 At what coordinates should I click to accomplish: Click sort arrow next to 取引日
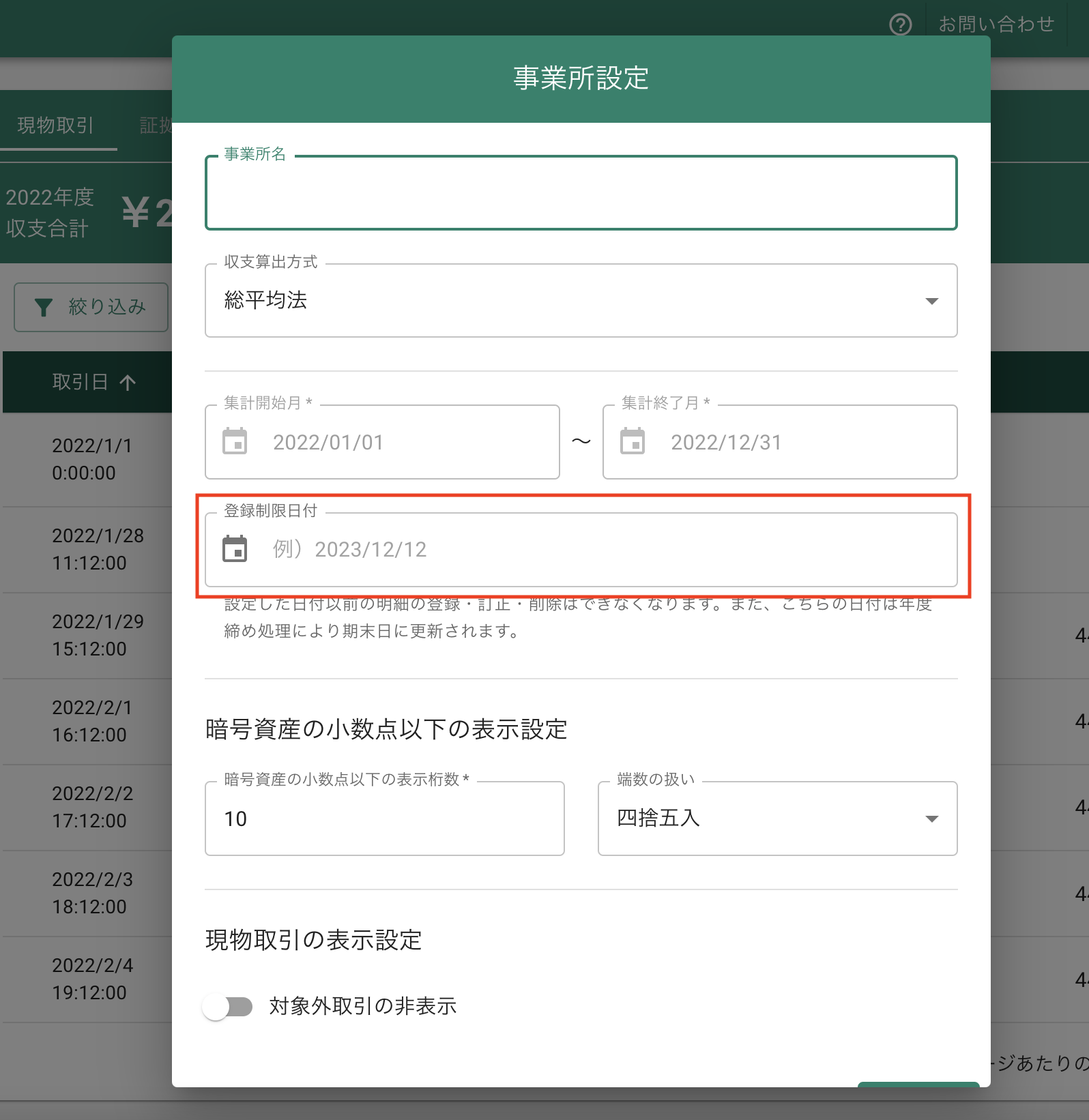click(x=128, y=382)
